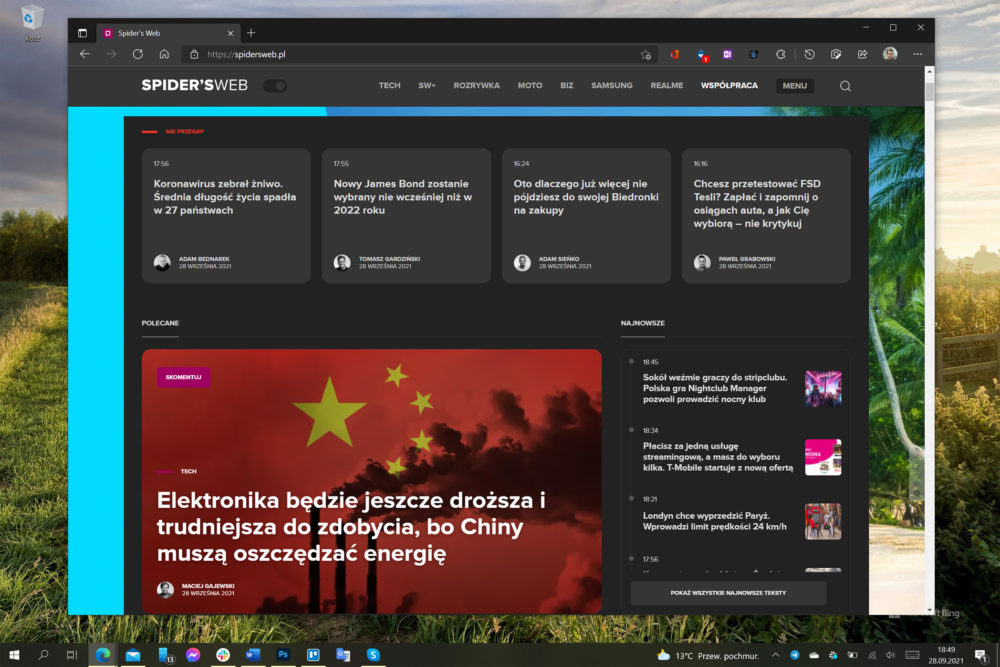
Task: Open Messenger from the taskbar
Action: [x=193, y=655]
